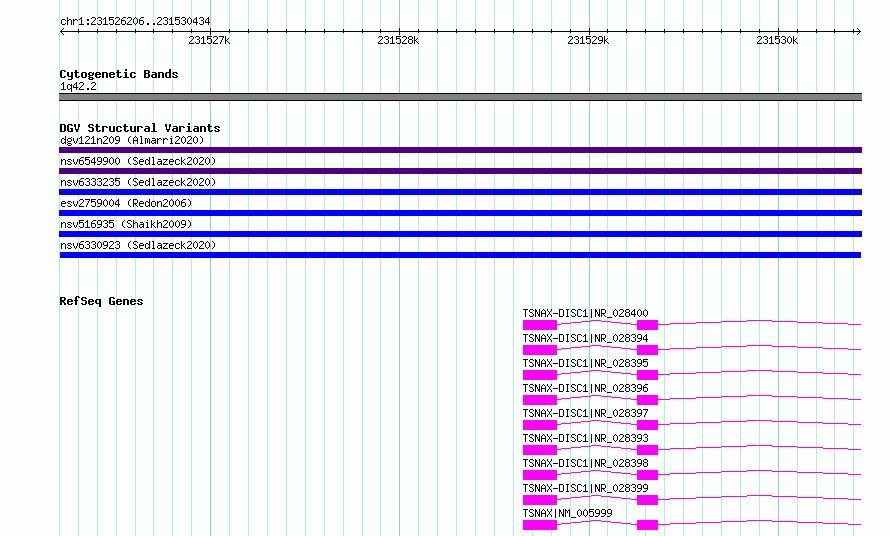
Task: Click the blue bar under esv2759004
Action: 460,213
